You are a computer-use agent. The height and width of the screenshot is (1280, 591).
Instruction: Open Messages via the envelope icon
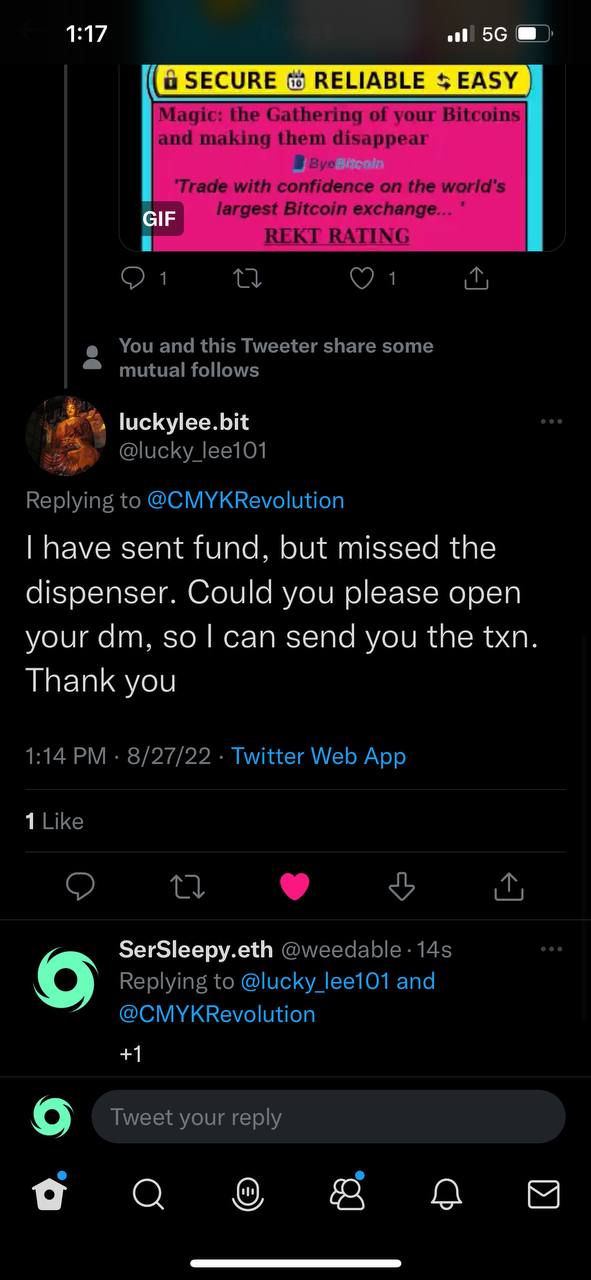(x=543, y=1193)
